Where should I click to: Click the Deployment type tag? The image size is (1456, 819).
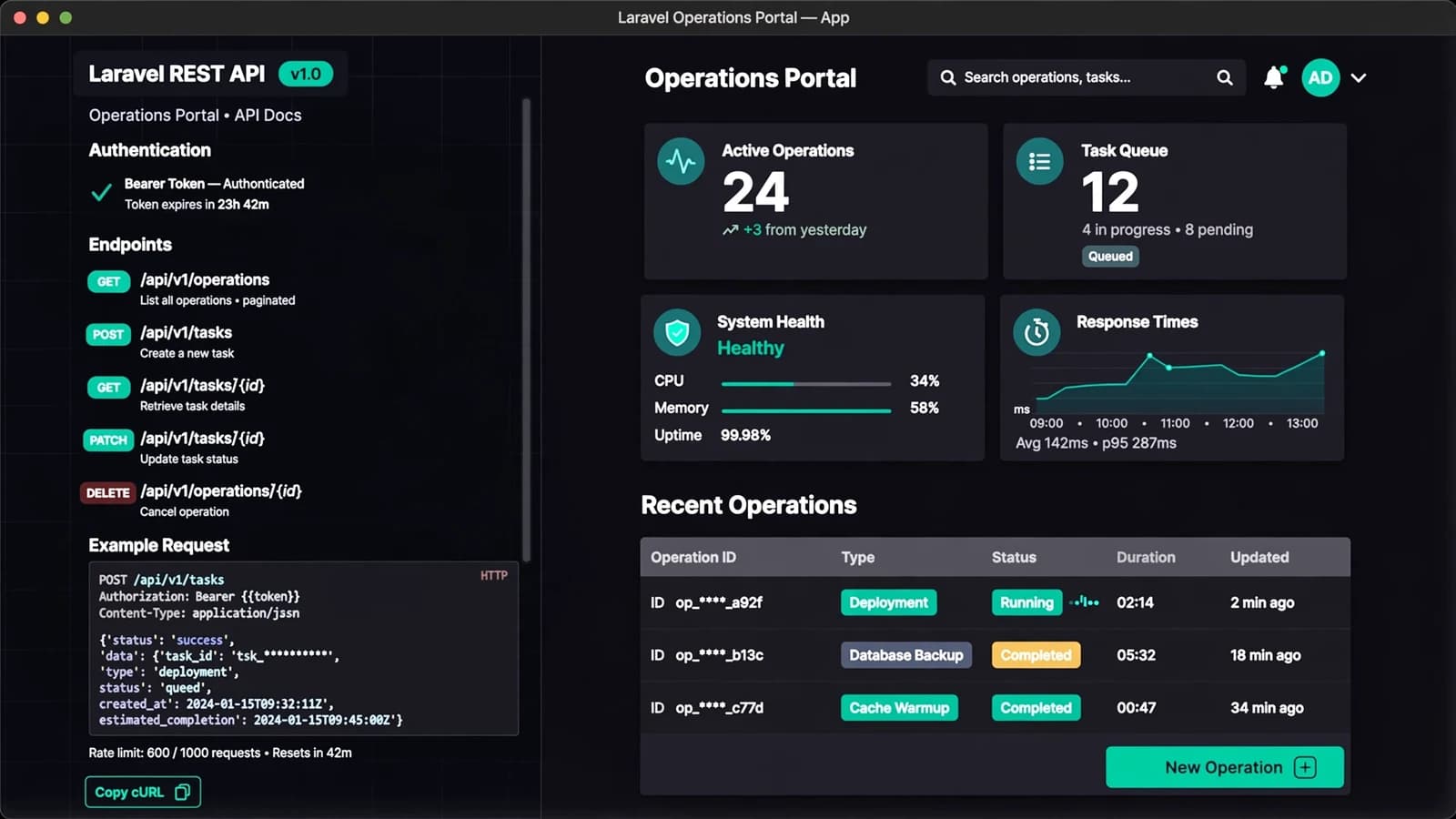[x=888, y=602]
